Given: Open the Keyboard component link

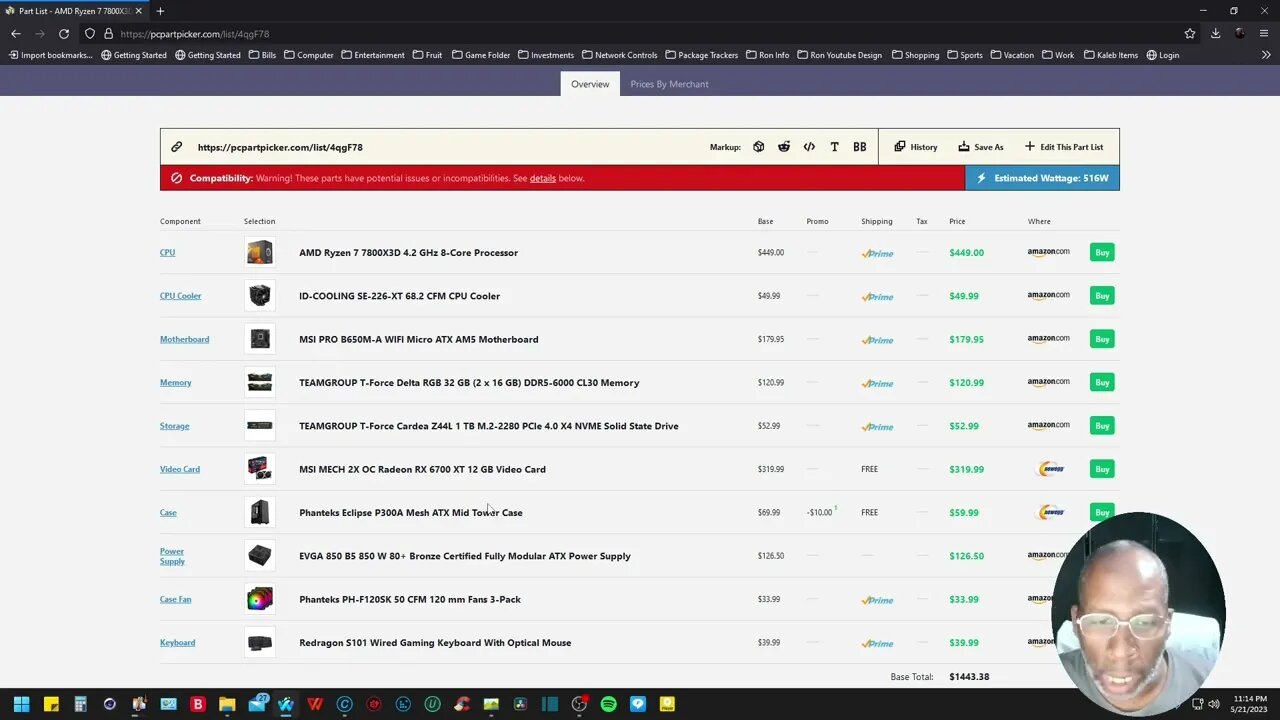Looking at the screenshot, I should (177, 643).
